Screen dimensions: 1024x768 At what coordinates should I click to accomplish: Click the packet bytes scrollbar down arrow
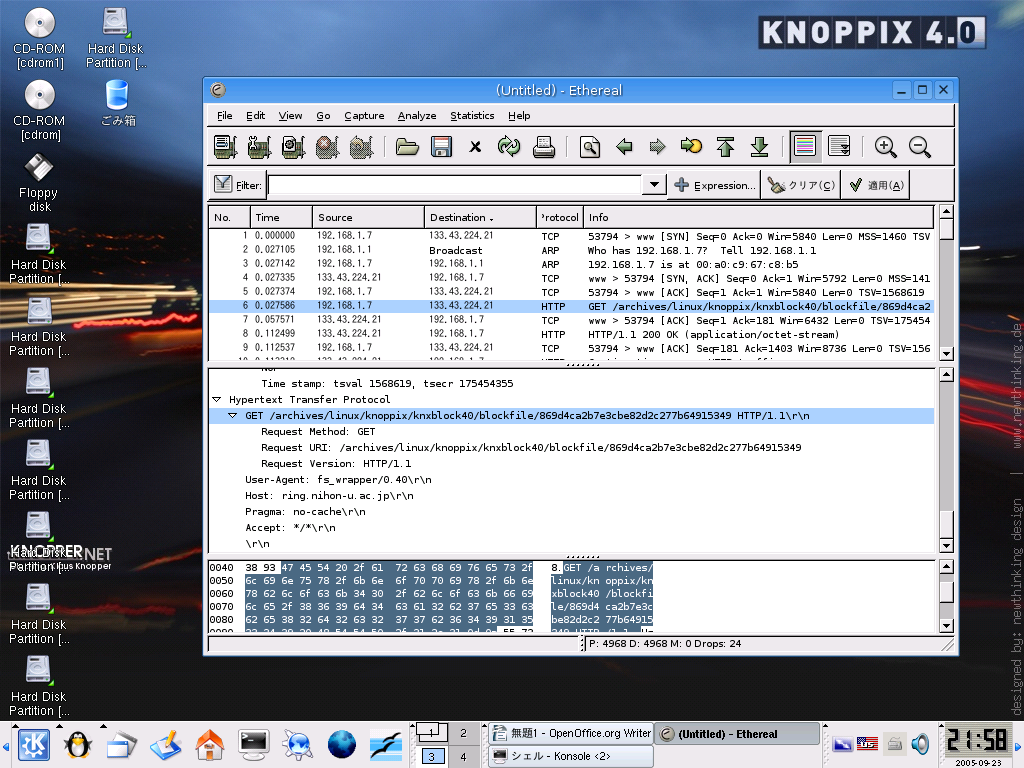[x=946, y=626]
